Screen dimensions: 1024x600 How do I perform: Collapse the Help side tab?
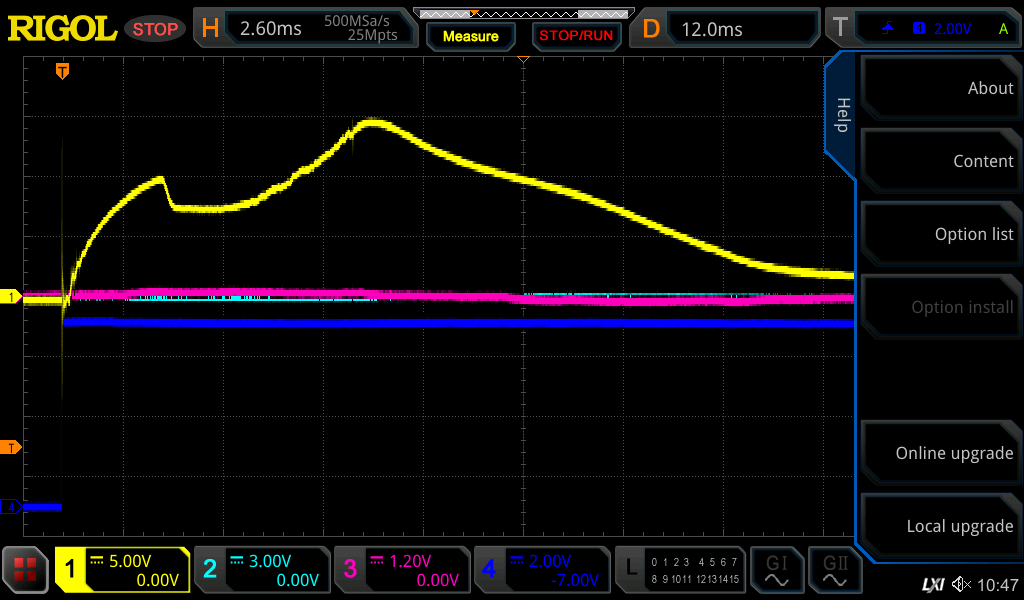tap(841, 115)
